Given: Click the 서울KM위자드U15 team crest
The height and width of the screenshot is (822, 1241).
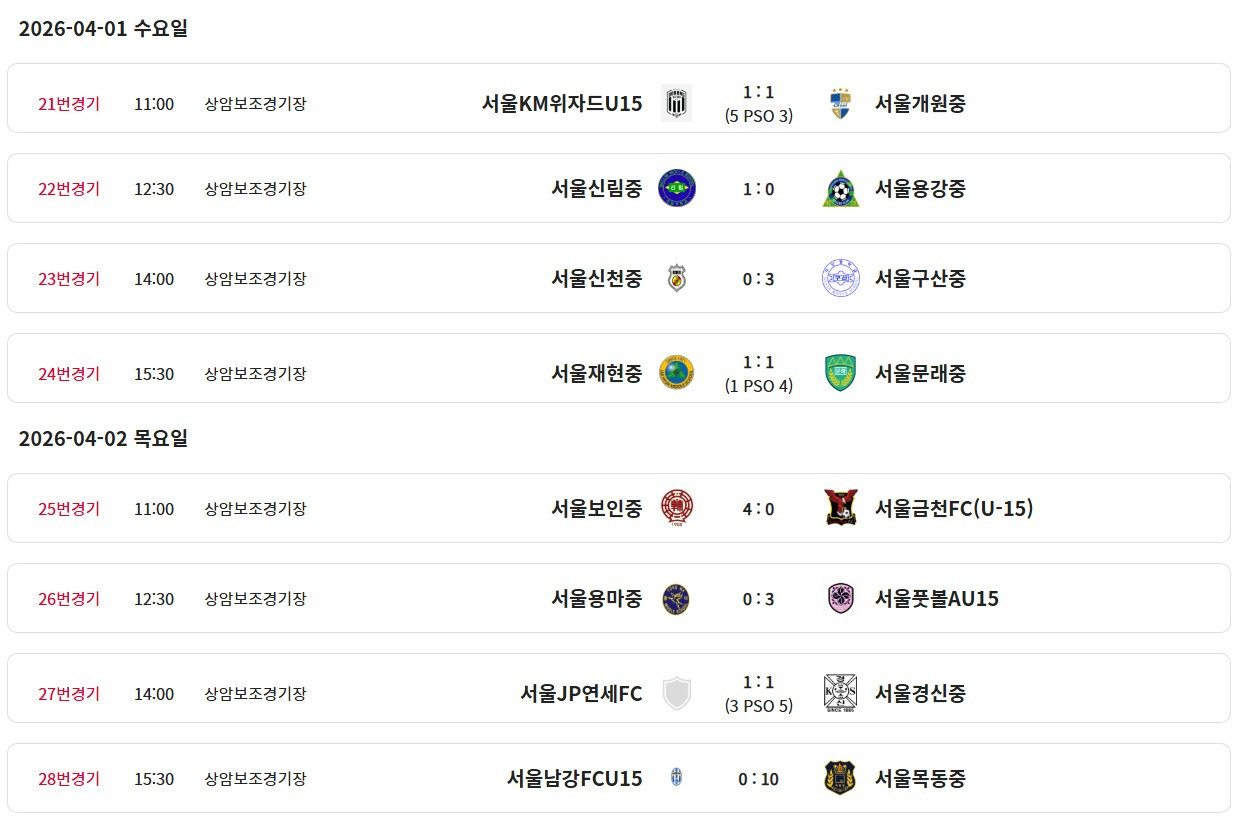Looking at the screenshot, I should (x=677, y=103).
